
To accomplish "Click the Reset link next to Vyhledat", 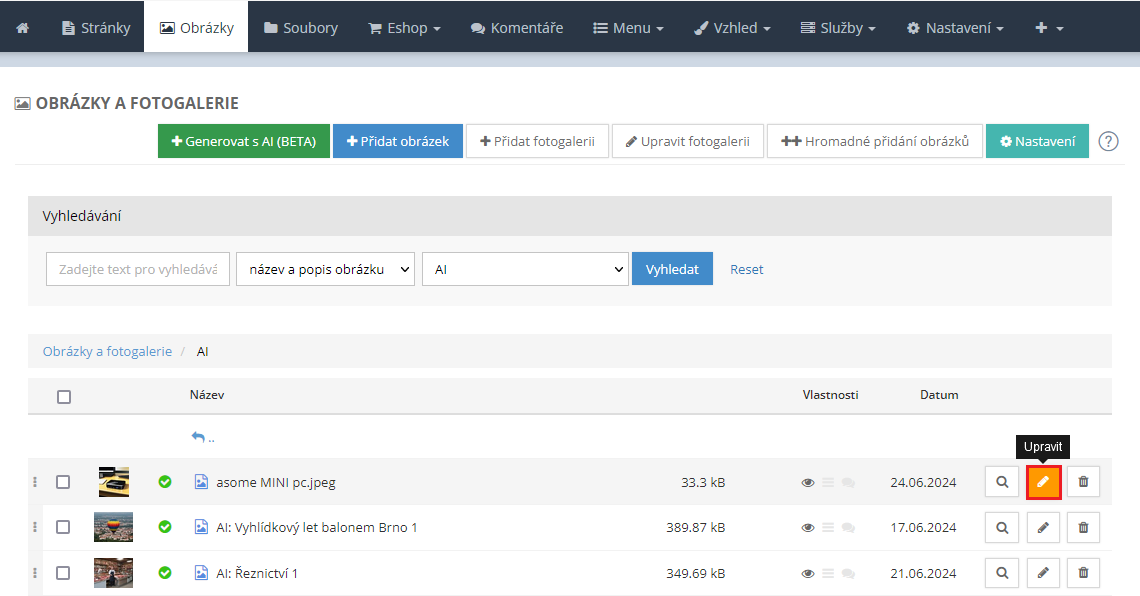I will point(746,269).
